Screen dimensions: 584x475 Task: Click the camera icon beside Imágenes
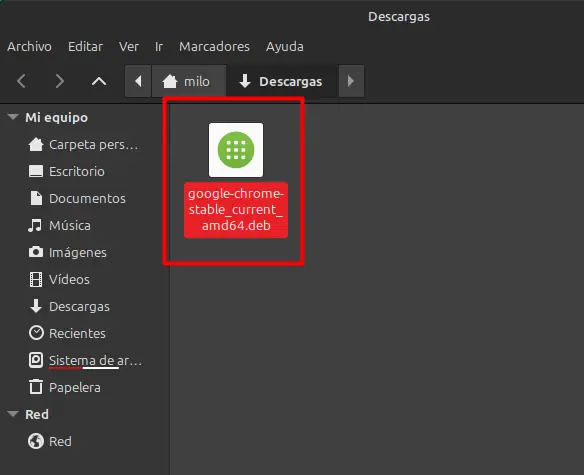tap(36, 252)
